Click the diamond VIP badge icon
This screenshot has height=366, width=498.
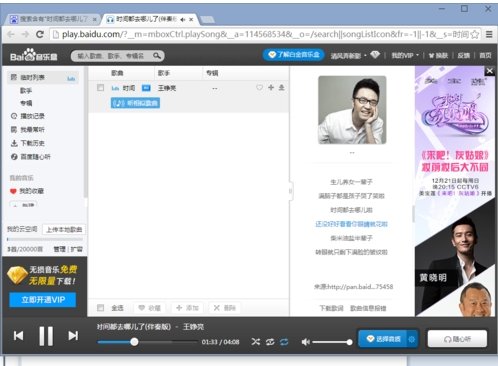coord(375,55)
